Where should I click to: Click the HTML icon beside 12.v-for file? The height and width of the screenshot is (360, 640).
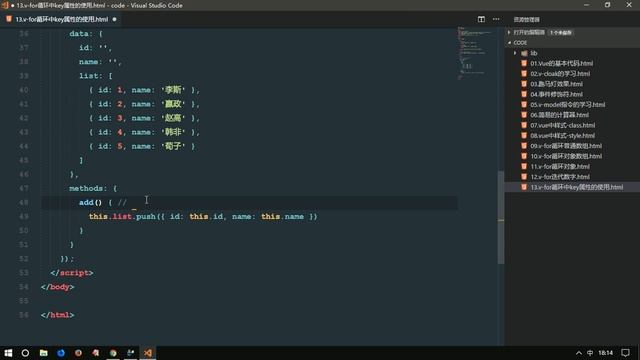tap(524, 177)
